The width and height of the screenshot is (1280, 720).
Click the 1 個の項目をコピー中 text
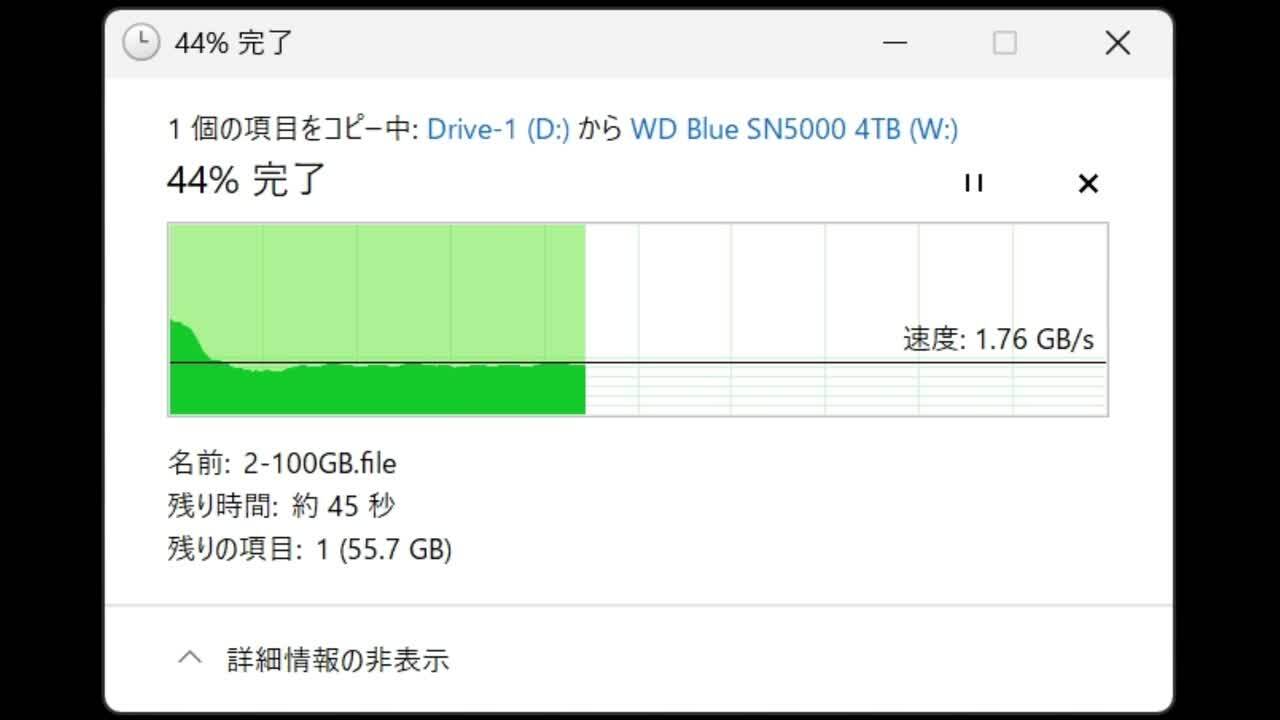[292, 129]
